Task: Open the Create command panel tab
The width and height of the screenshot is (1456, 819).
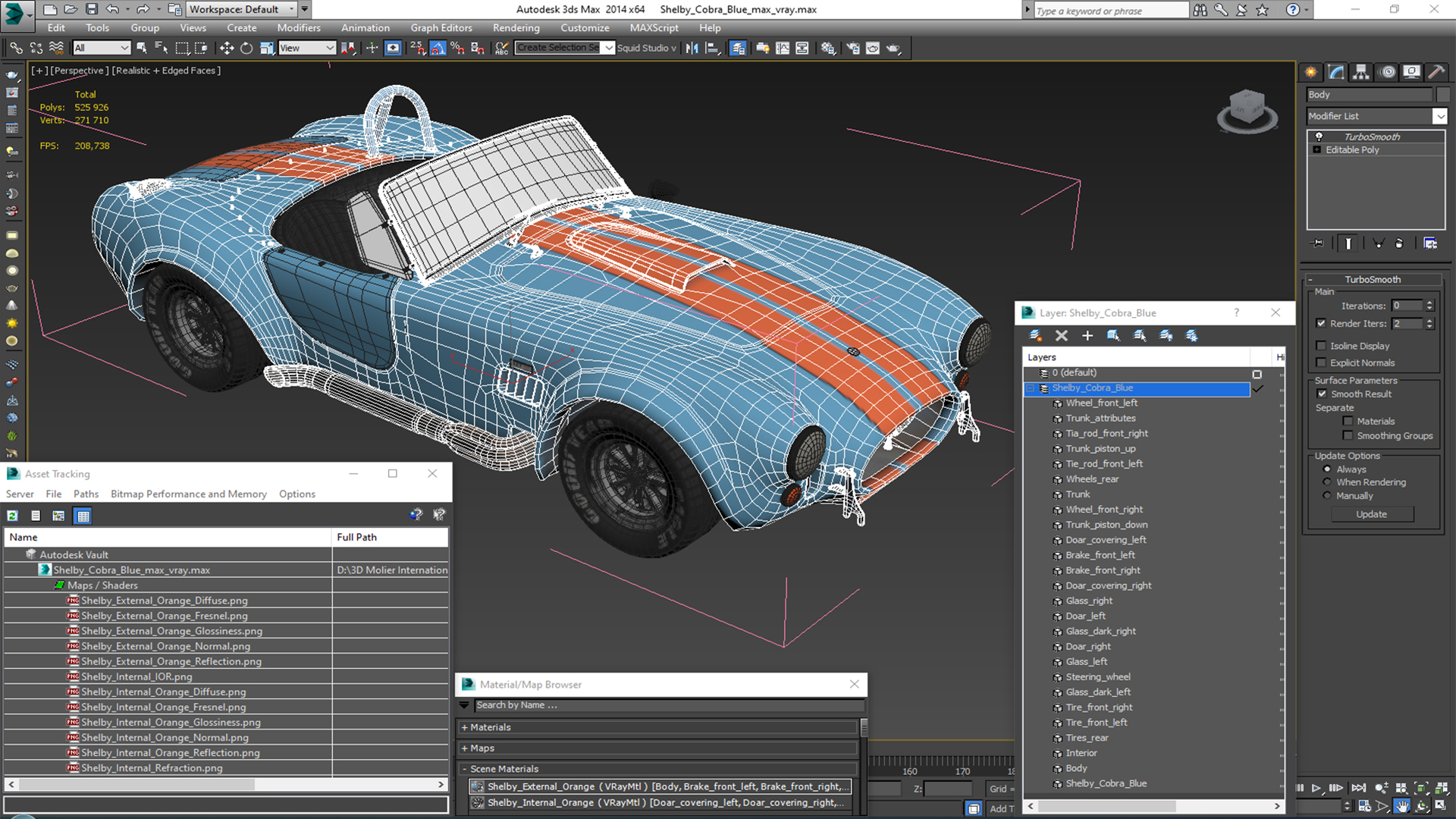Action: pos(1311,72)
